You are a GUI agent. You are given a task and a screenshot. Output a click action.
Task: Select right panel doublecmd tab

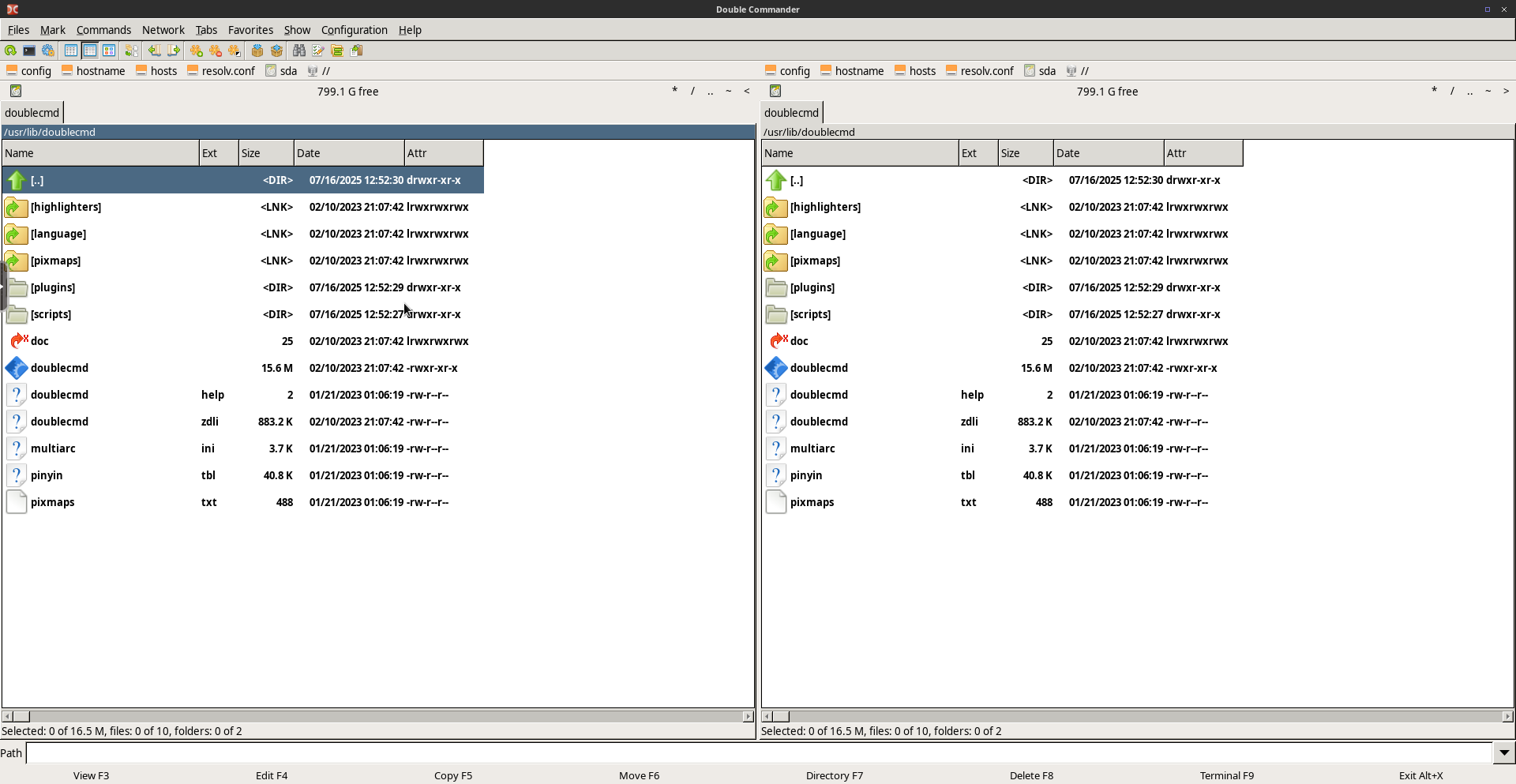(x=792, y=113)
